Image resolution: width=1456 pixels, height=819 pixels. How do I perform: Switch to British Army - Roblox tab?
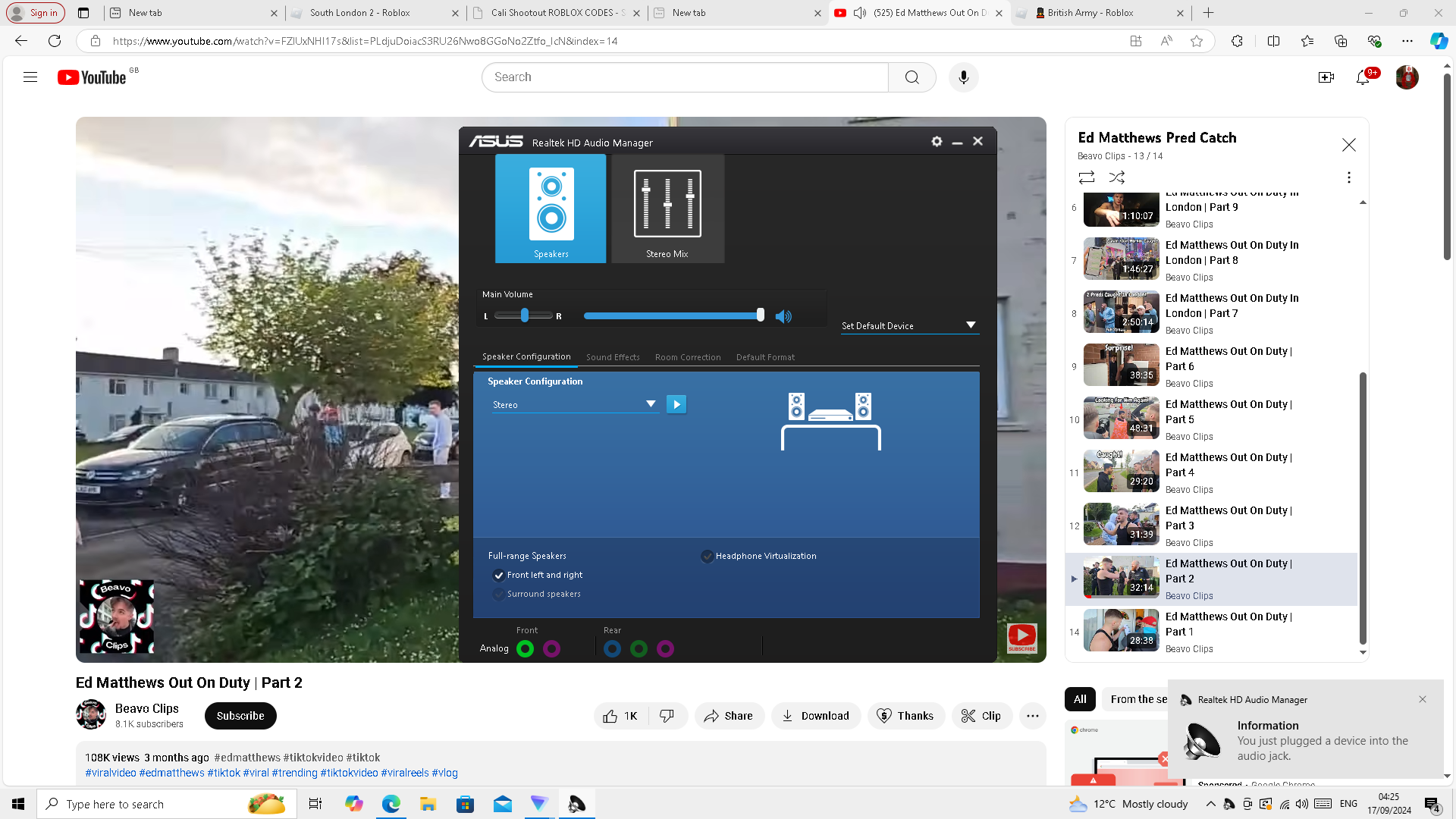coord(1100,13)
